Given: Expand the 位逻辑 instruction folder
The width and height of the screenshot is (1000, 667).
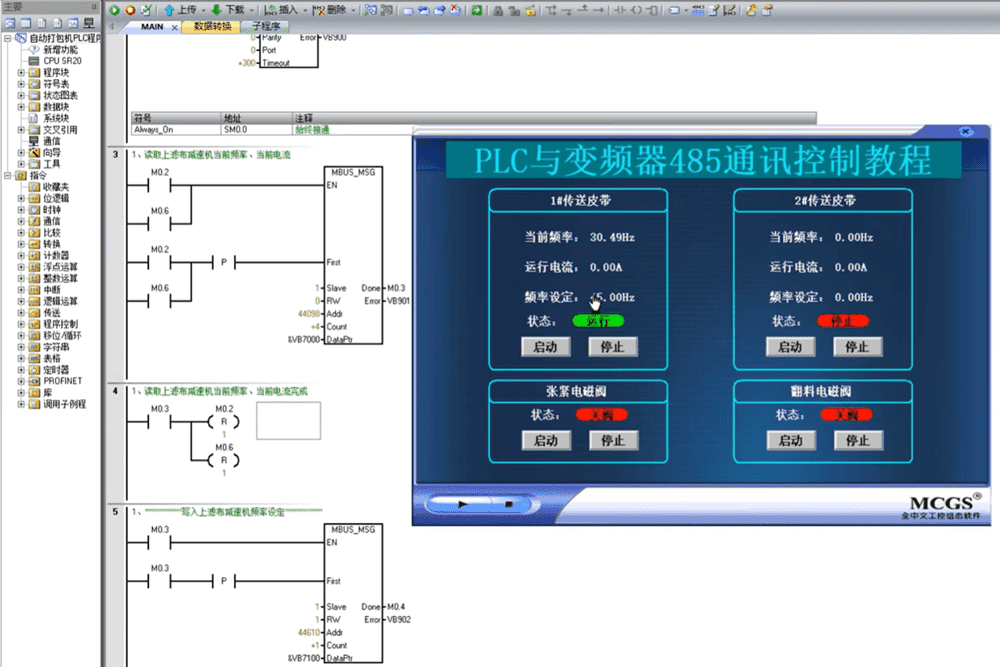Looking at the screenshot, I should [22, 199].
